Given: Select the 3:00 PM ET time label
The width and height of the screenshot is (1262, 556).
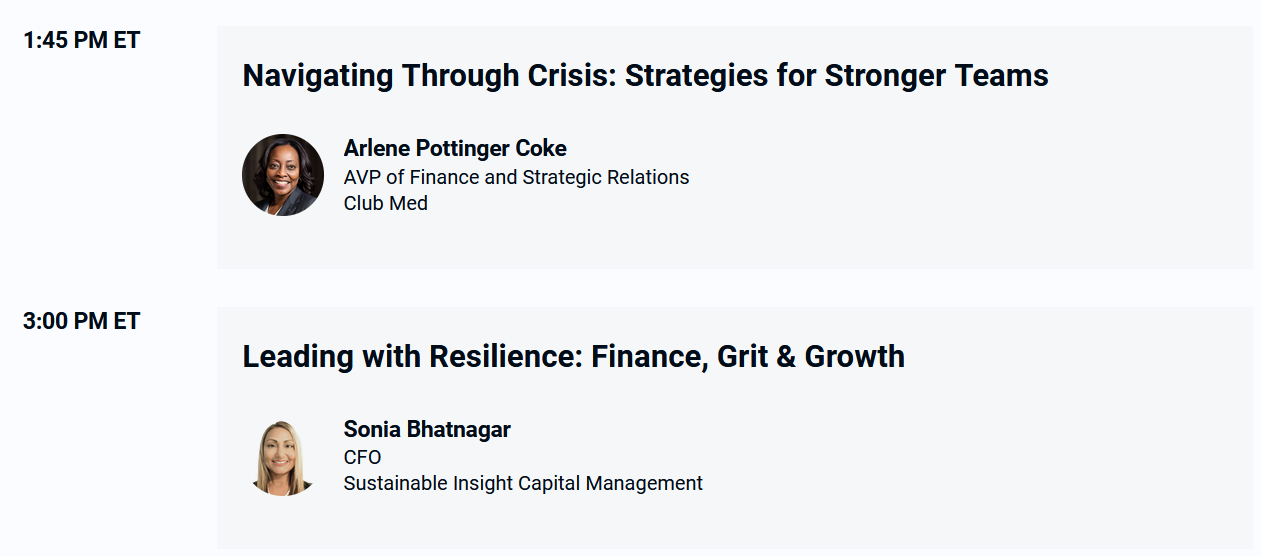Looking at the screenshot, I should point(82,322).
